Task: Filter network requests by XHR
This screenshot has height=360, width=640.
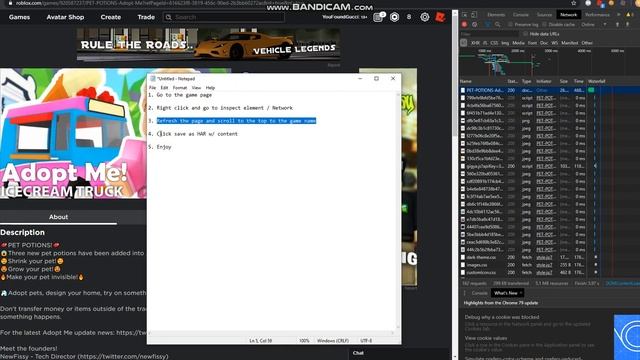Action: tap(476, 43)
